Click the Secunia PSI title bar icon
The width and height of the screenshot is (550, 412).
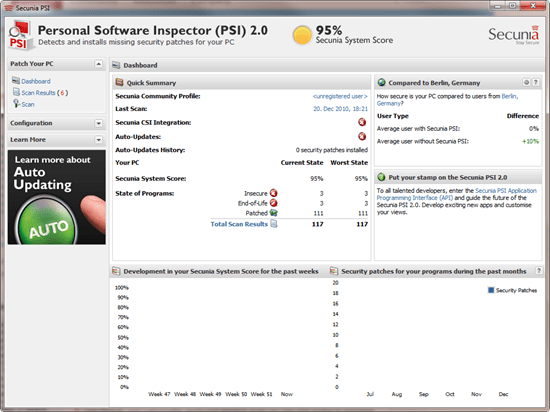pos(9,8)
